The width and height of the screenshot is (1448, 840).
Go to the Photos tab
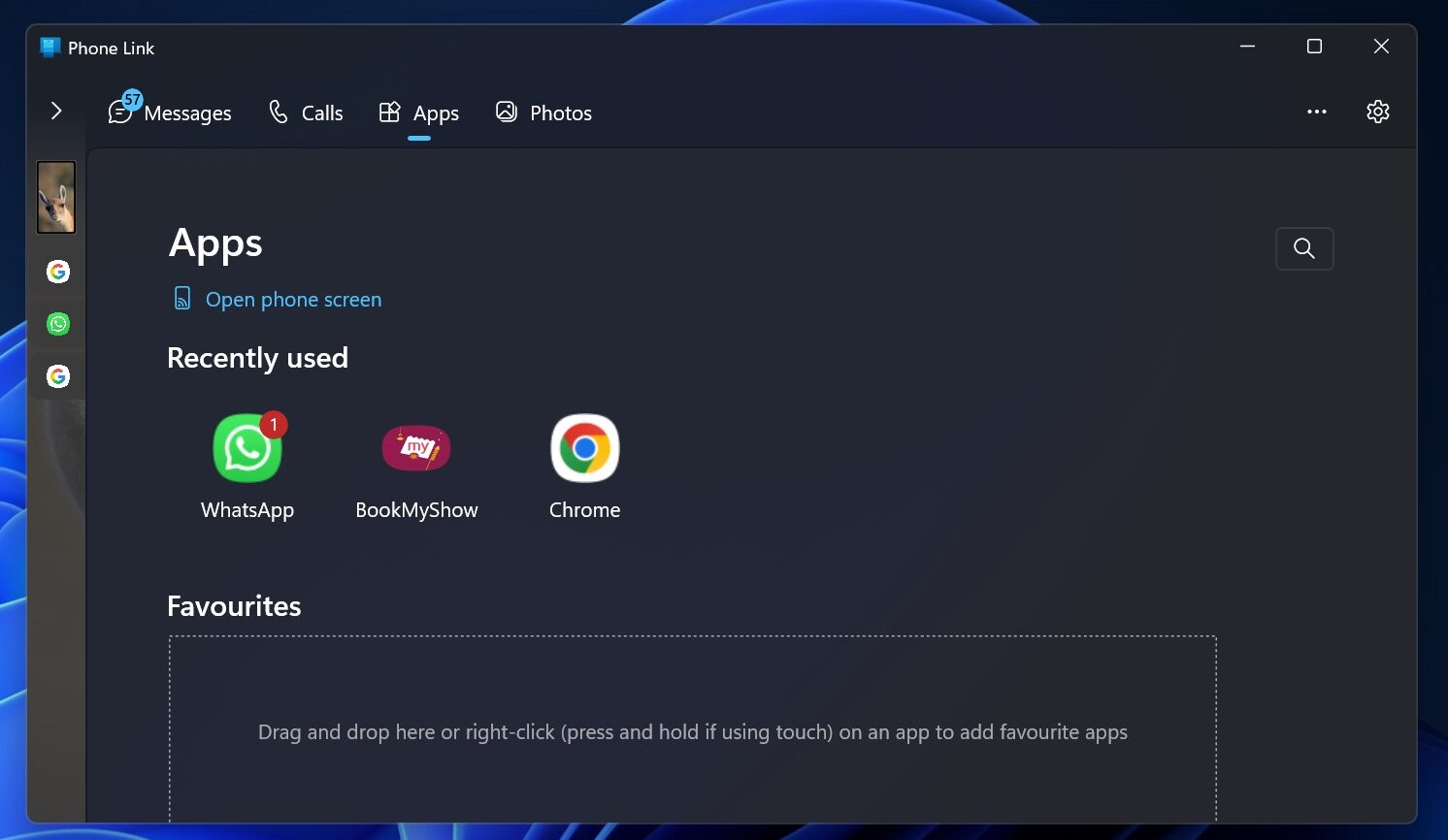(x=543, y=113)
